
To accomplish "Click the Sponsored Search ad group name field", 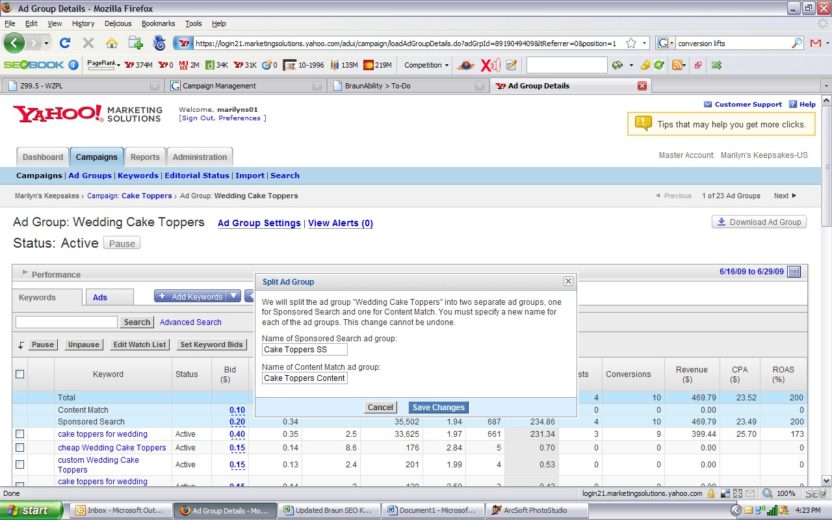I will [x=305, y=349].
